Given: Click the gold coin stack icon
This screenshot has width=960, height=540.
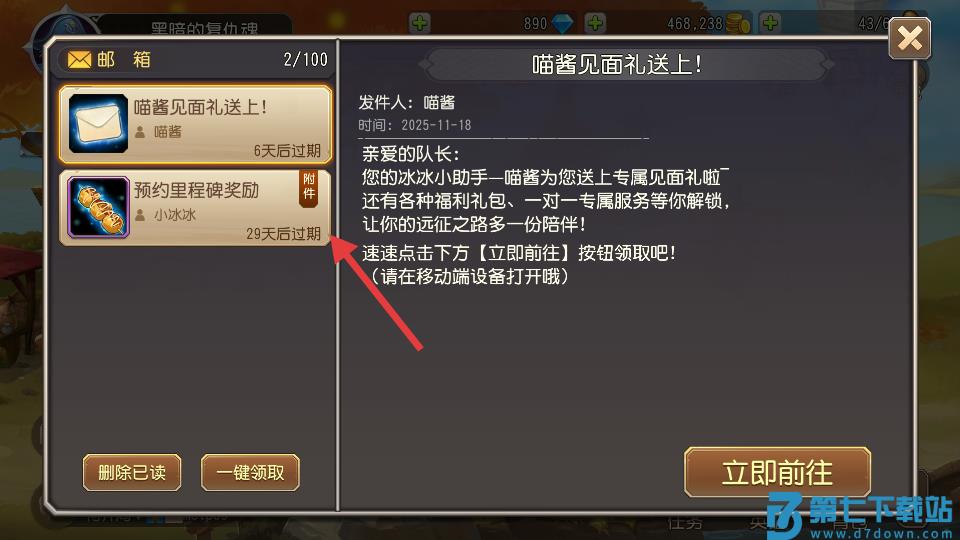Looking at the screenshot, I should click(x=738, y=24).
